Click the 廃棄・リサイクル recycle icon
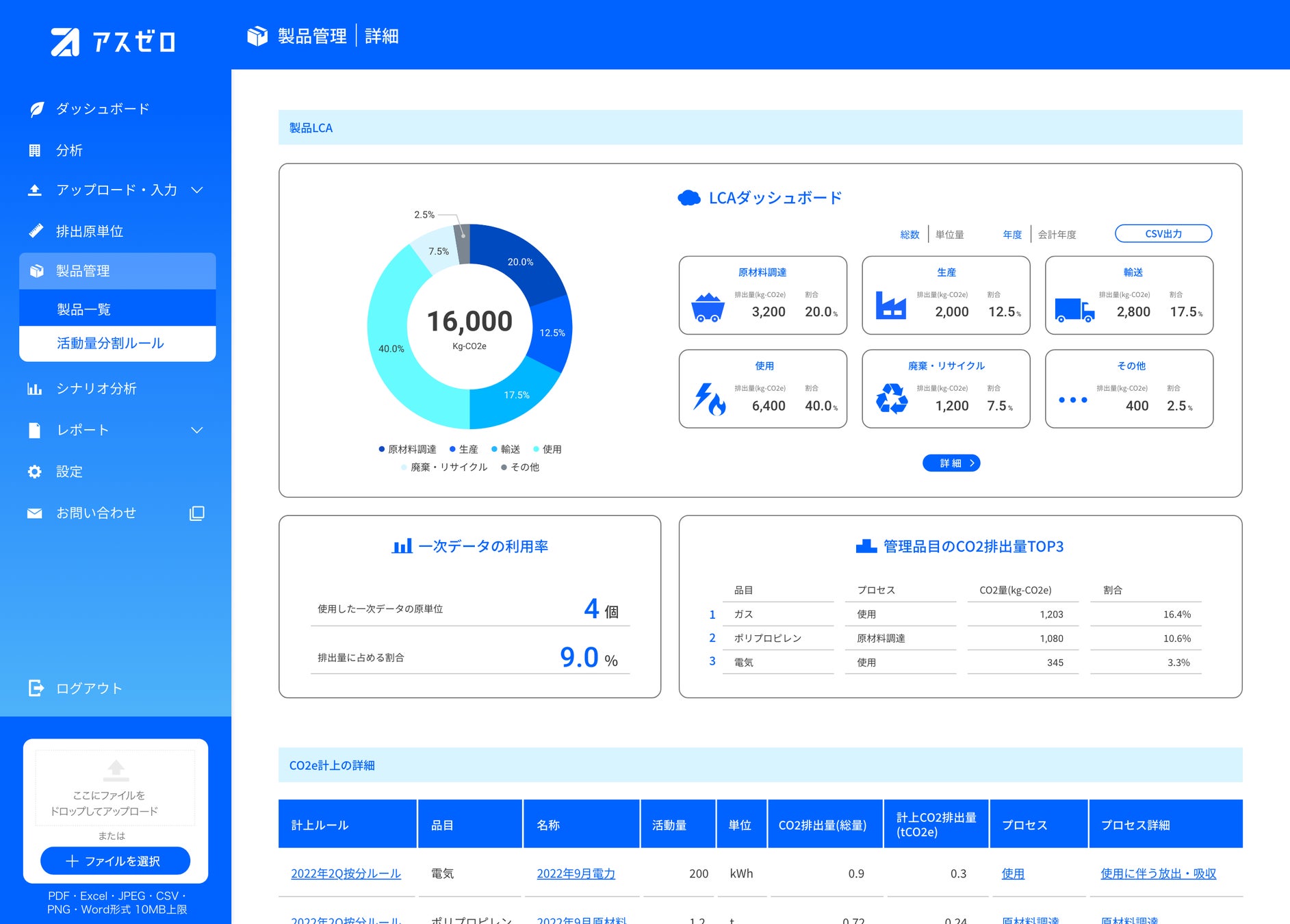1290x924 pixels. click(x=892, y=398)
